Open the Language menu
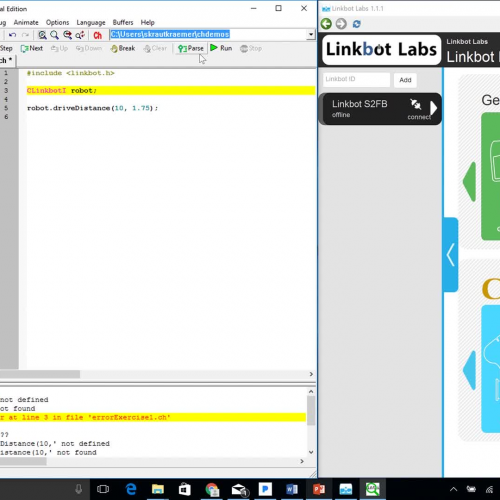 coord(91,22)
